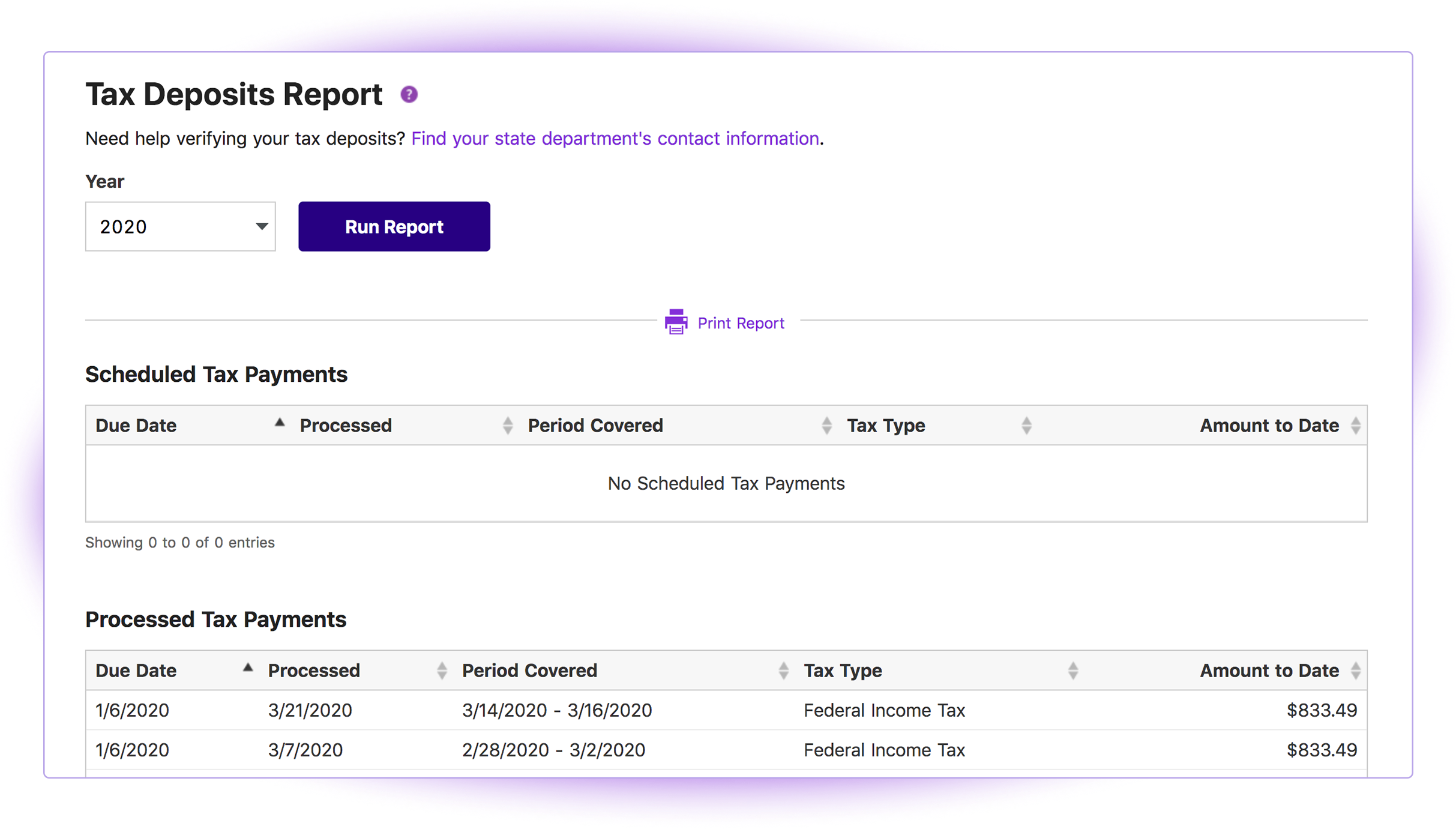Click the Tax Deposits Report title
The image size is (1456, 829).
(233, 94)
